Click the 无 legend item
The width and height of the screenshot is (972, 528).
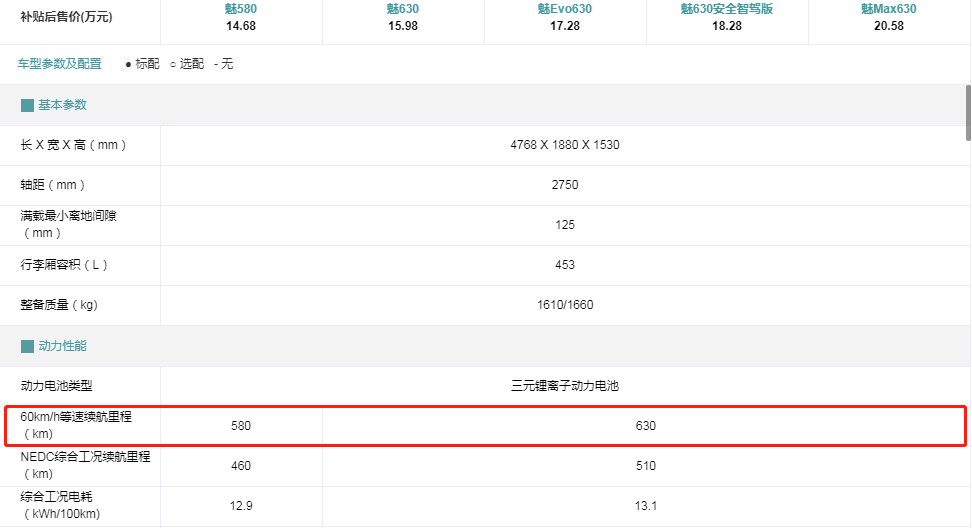tap(224, 64)
